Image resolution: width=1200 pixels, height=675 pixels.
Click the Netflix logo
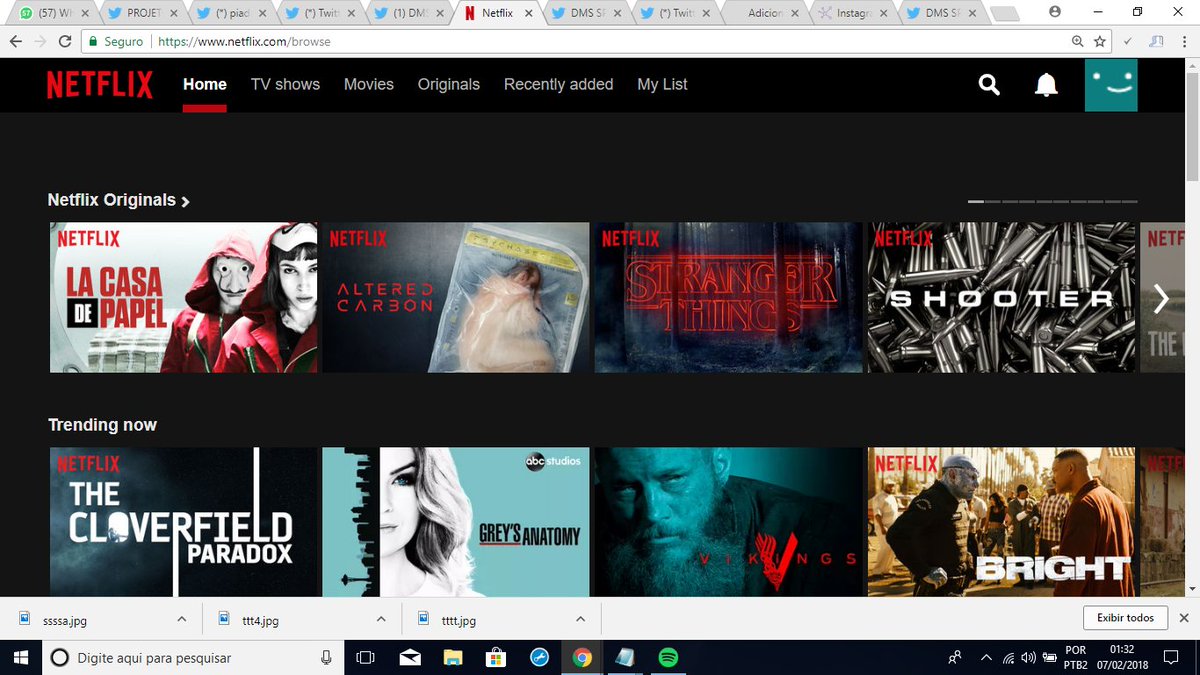[x=100, y=85]
